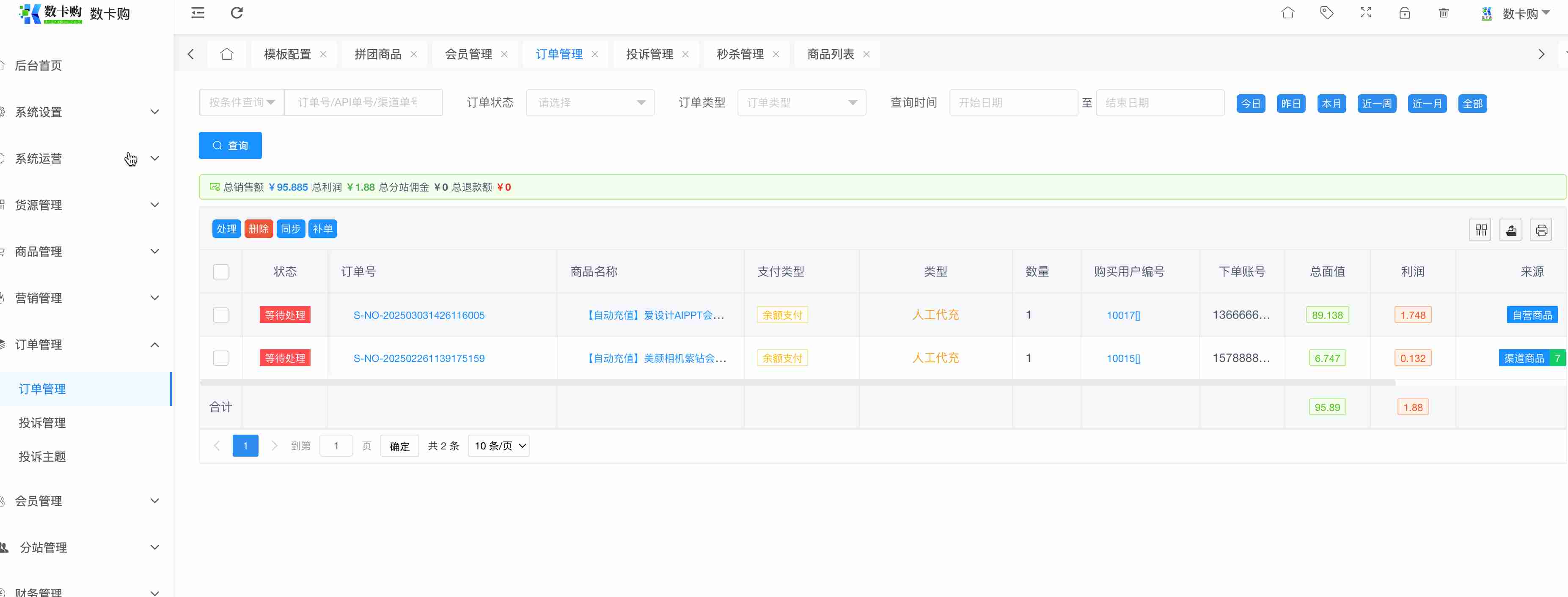The height and width of the screenshot is (597, 1568).
Task: Open the 订单类型 dropdown
Action: [801, 103]
